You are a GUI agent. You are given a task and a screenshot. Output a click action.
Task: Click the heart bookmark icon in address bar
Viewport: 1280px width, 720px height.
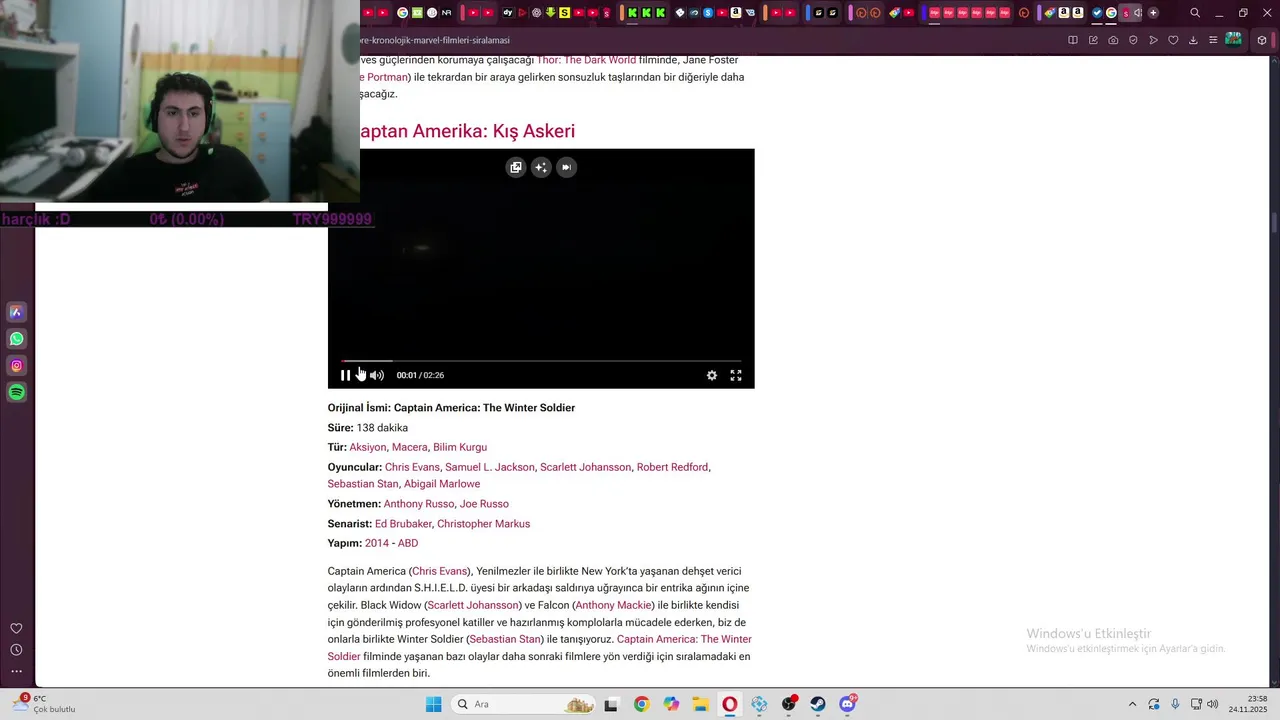[1173, 40]
